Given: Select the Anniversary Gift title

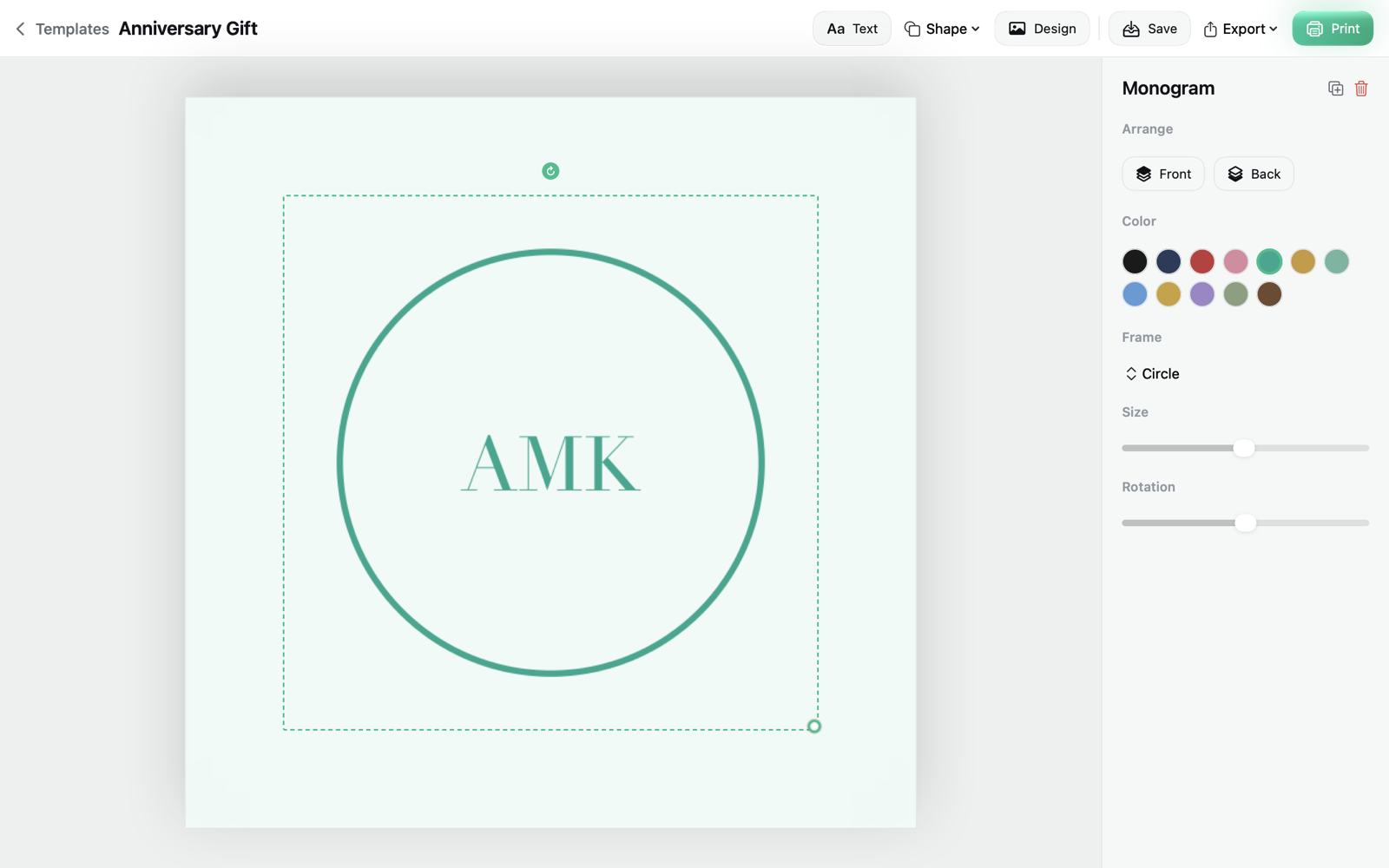Looking at the screenshot, I should point(188,29).
